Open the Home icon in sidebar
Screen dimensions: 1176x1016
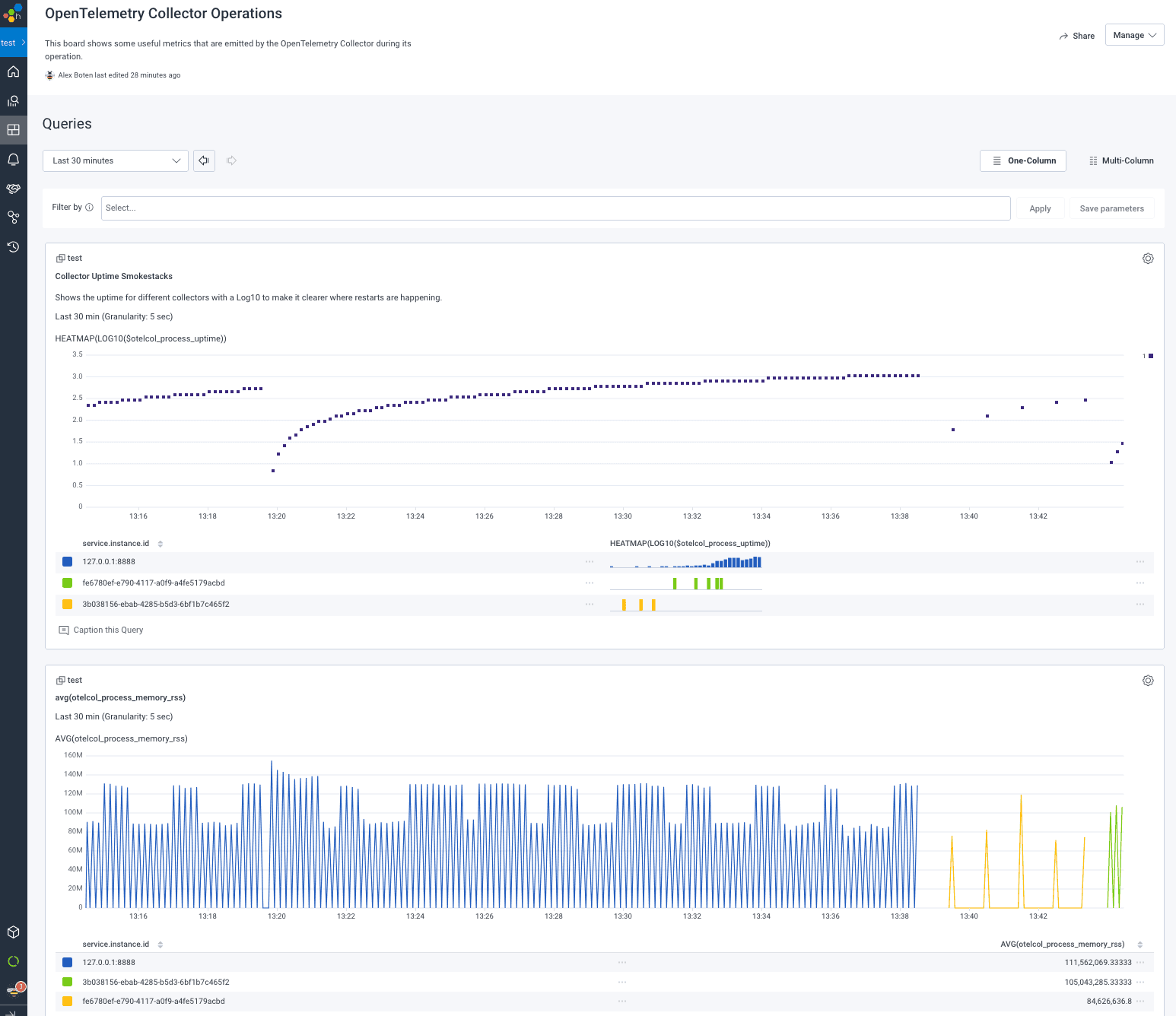pos(13,71)
